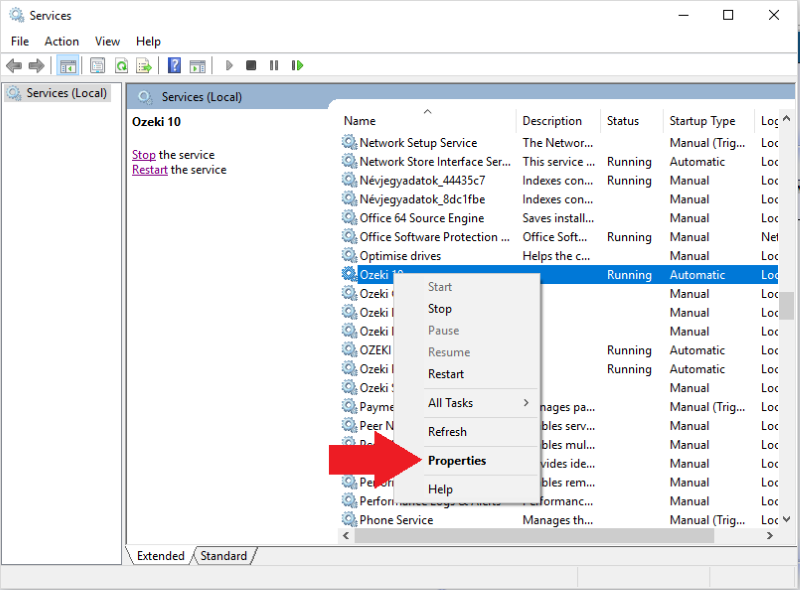Click the Stop Service square icon

(251, 65)
